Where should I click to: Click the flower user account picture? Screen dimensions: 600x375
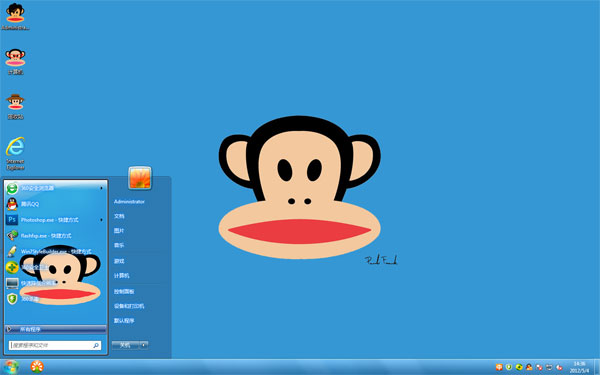140,178
